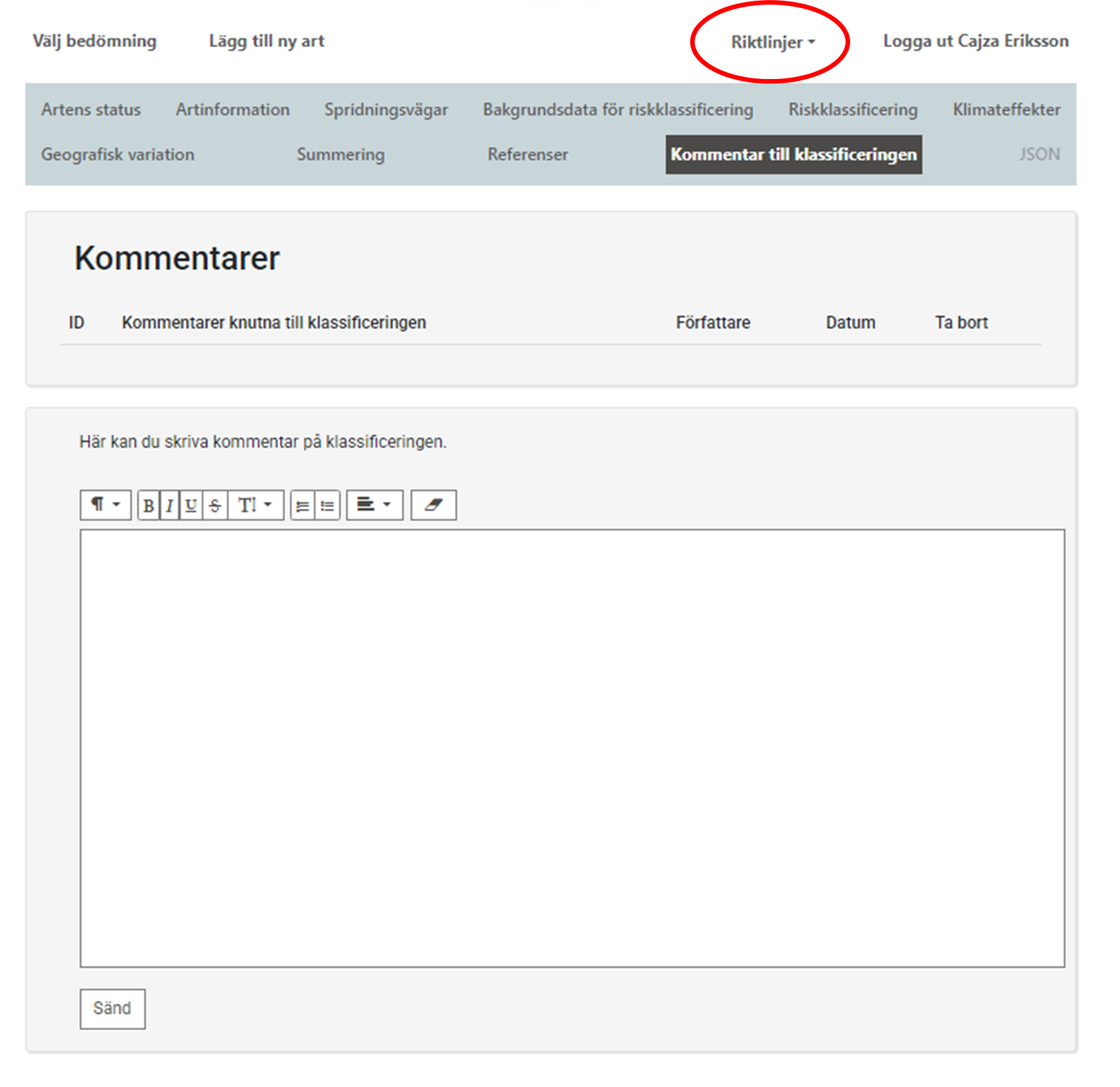Viewport: 1120px width, 1087px height.
Task: Click Lägg till ny art link
Action: pyautogui.click(x=267, y=41)
